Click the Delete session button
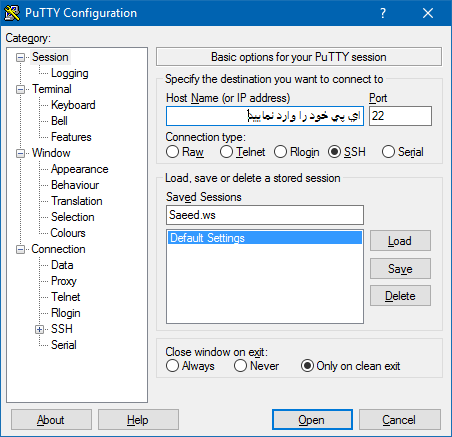The width and height of the screenshot is (452, 437). 400,296
